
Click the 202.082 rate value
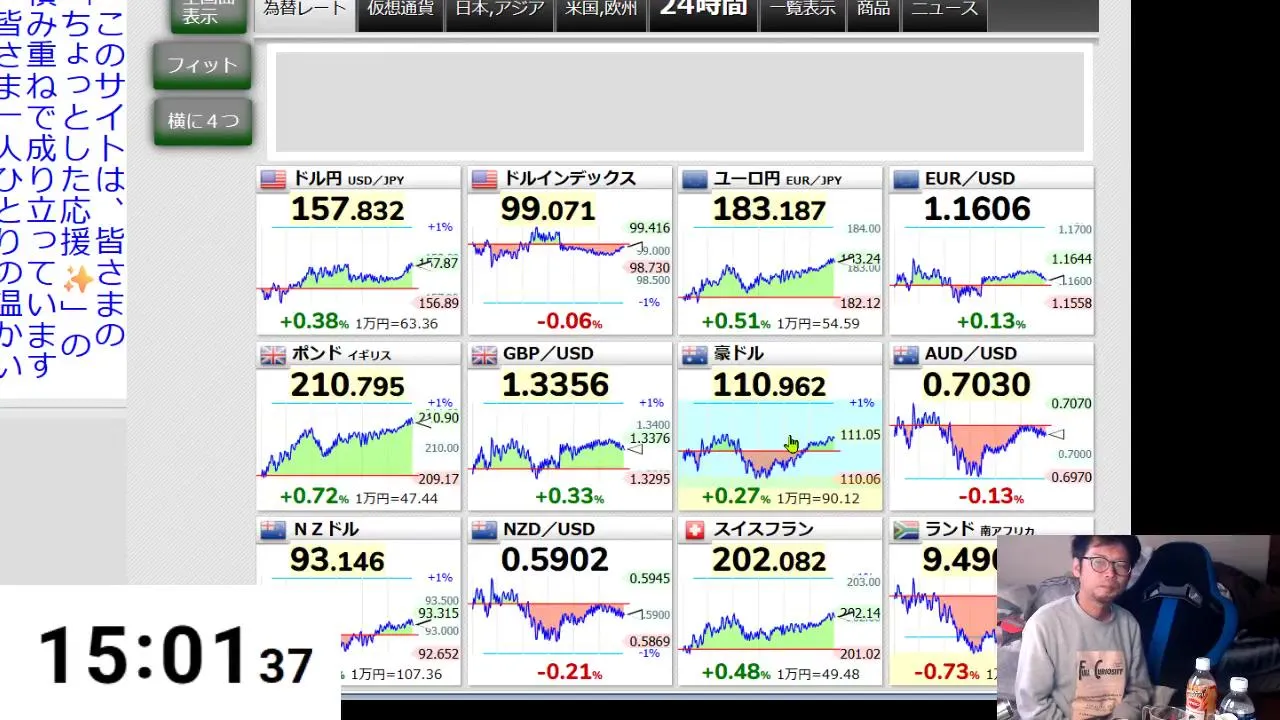769,560
